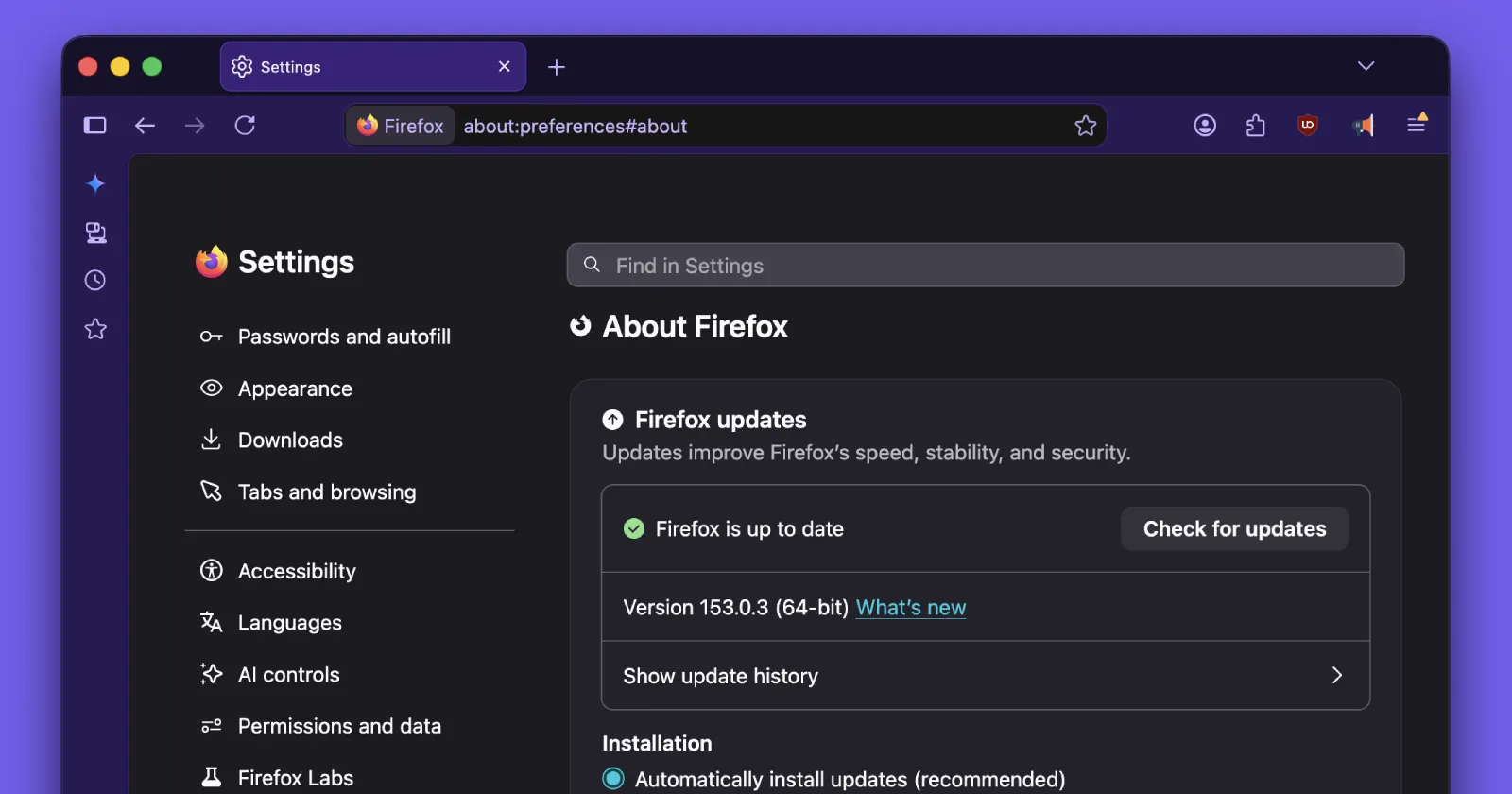
Task: Click the "Installation" heading
Action: click(x=657, y=743)
